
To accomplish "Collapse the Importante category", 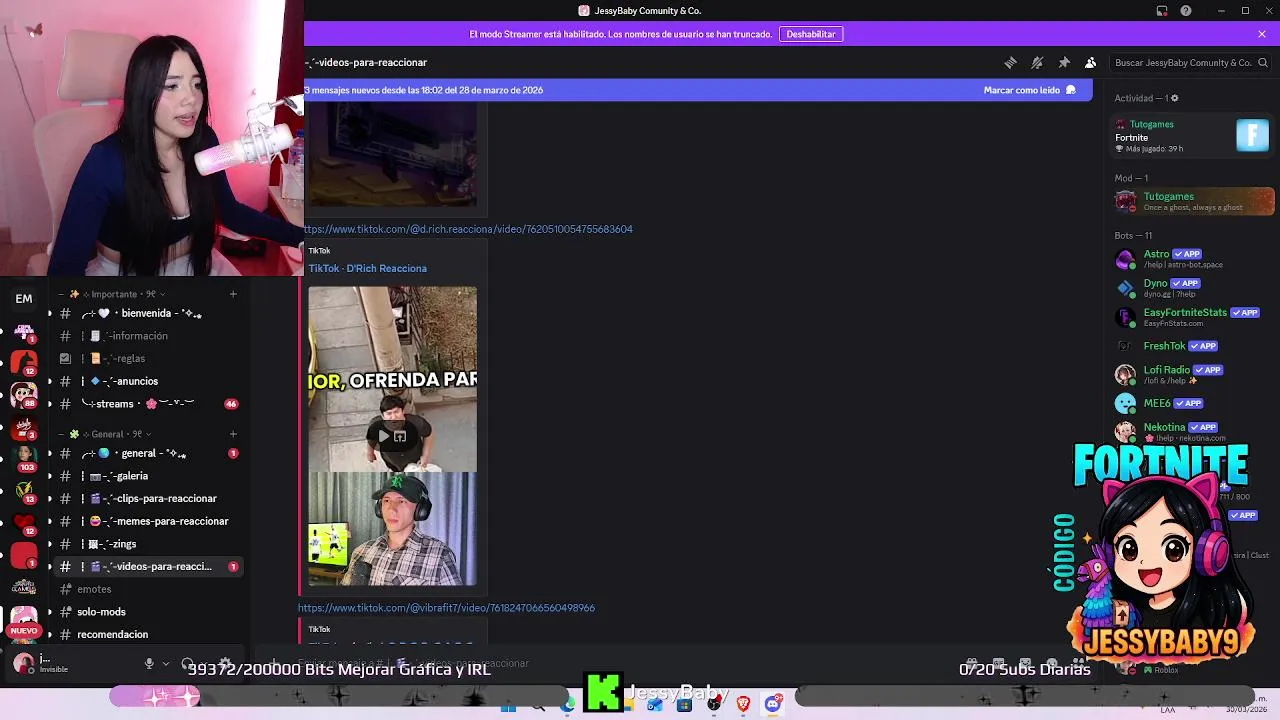I will 112,294.
